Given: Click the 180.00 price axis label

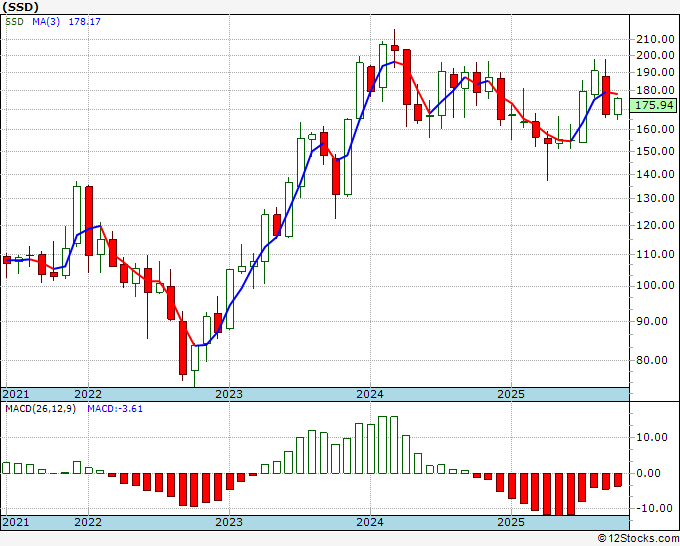Looking at the screenshot, I should tap(655, 91).
